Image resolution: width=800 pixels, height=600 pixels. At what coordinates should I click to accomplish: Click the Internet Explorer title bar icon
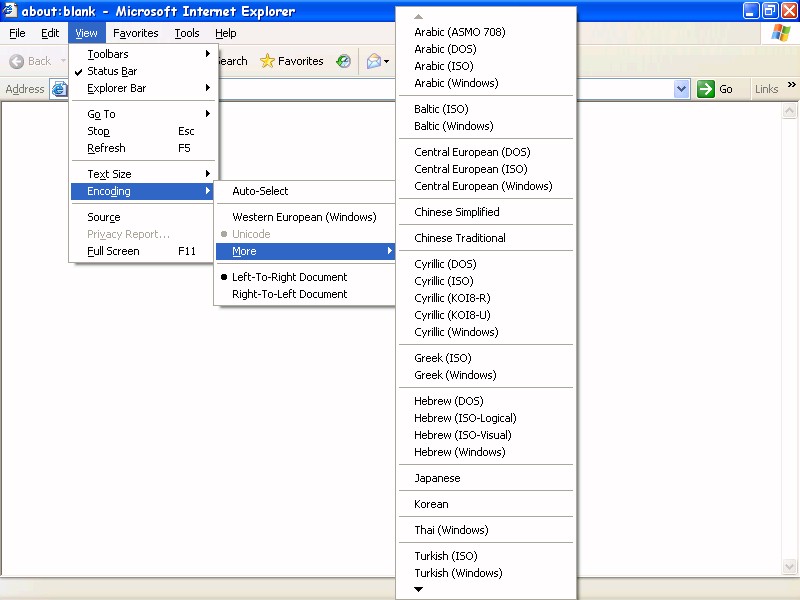[x=10, y=11]
